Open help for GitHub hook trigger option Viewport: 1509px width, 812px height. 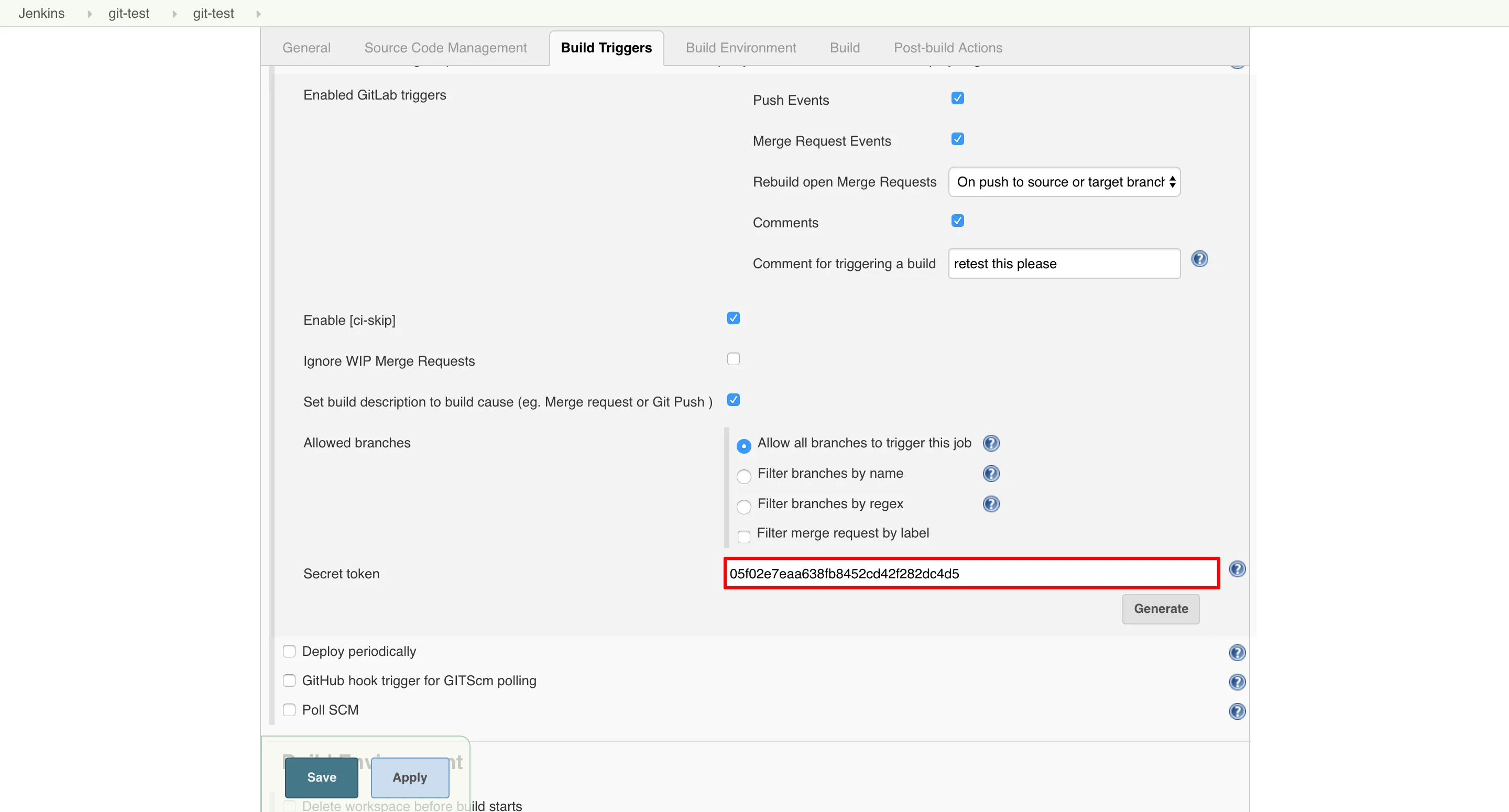tap(1237, 682)
